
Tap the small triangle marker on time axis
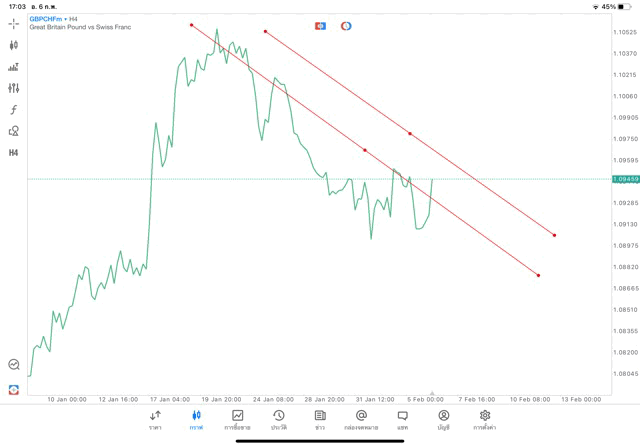coord(432,393)
